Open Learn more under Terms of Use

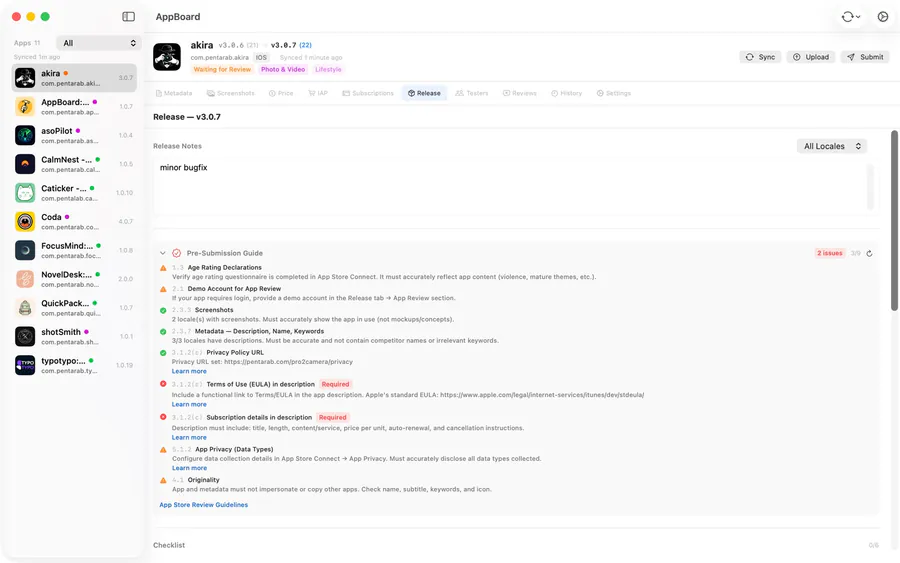point(189,405)
